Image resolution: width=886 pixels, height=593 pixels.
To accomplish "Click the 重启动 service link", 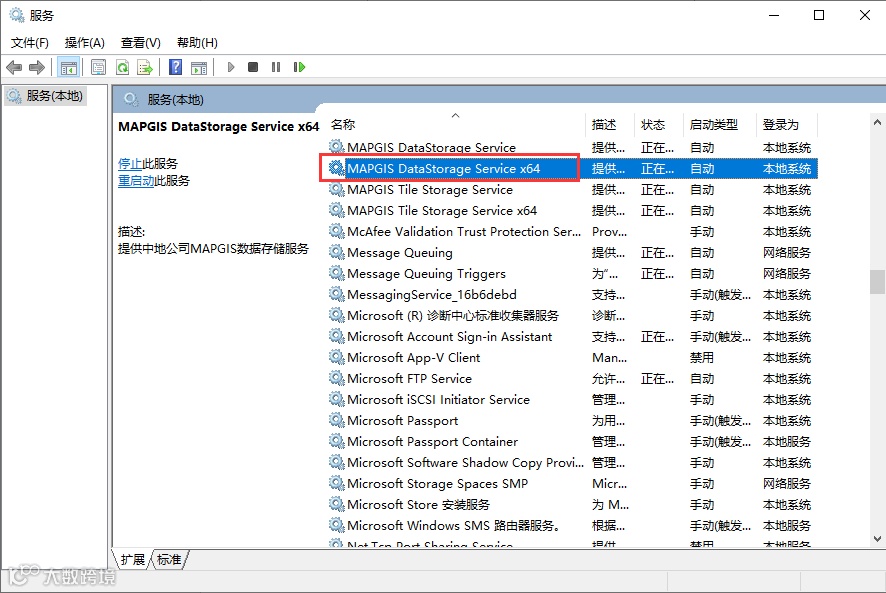I will 136,181.
